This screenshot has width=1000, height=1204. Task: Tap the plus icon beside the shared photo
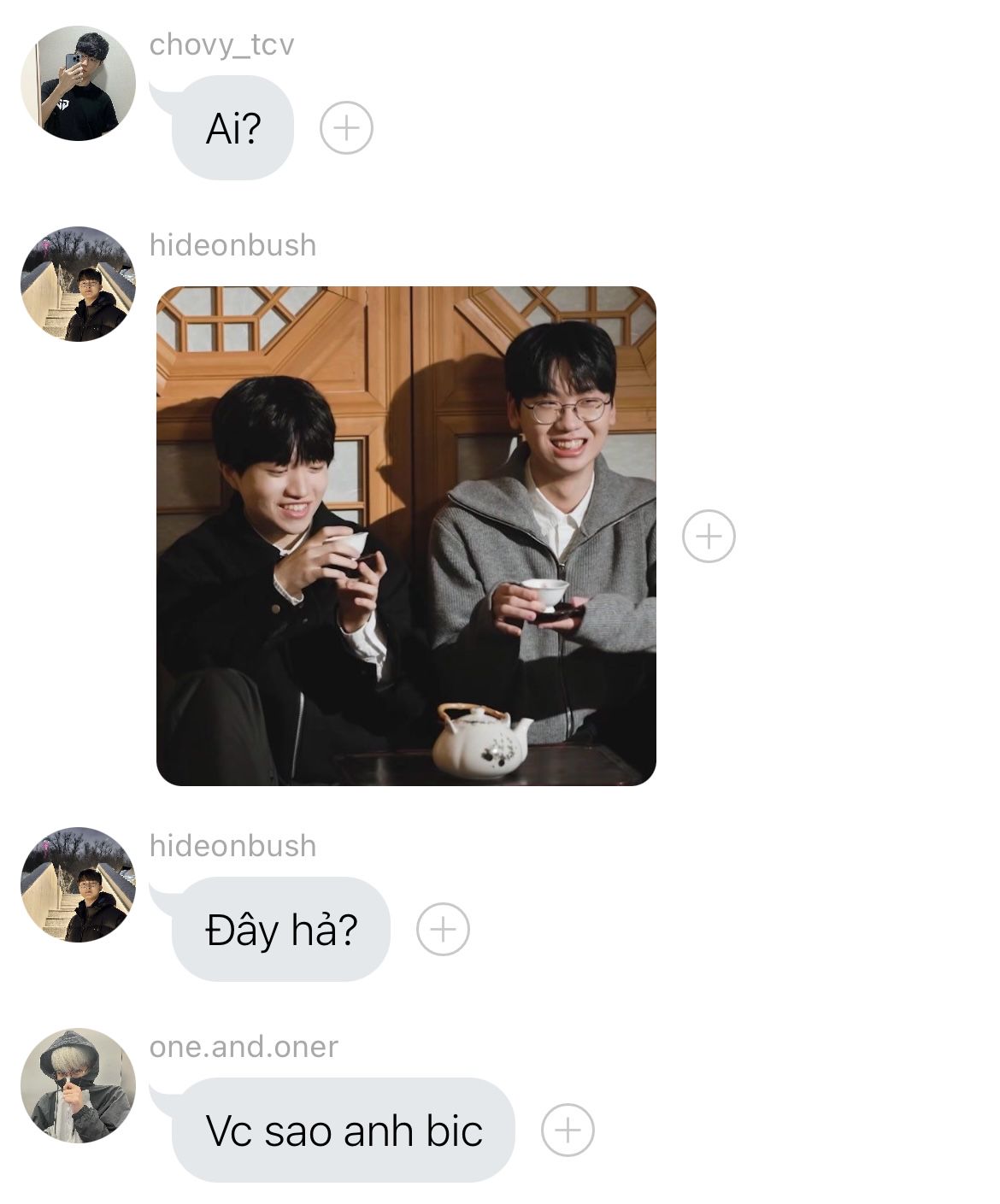[x=709, y=536]
